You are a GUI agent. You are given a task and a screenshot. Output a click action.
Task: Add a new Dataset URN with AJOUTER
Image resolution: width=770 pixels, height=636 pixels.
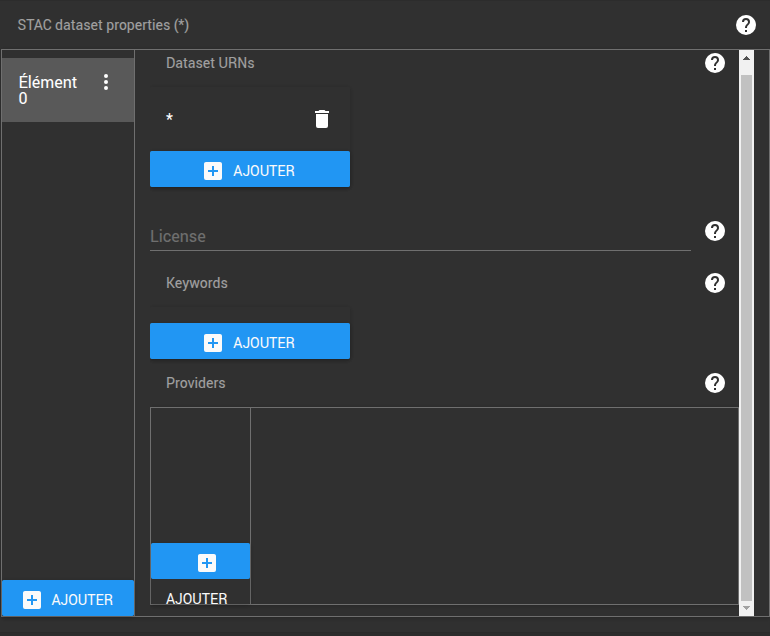pyautogui.click(x=250, y=169)
